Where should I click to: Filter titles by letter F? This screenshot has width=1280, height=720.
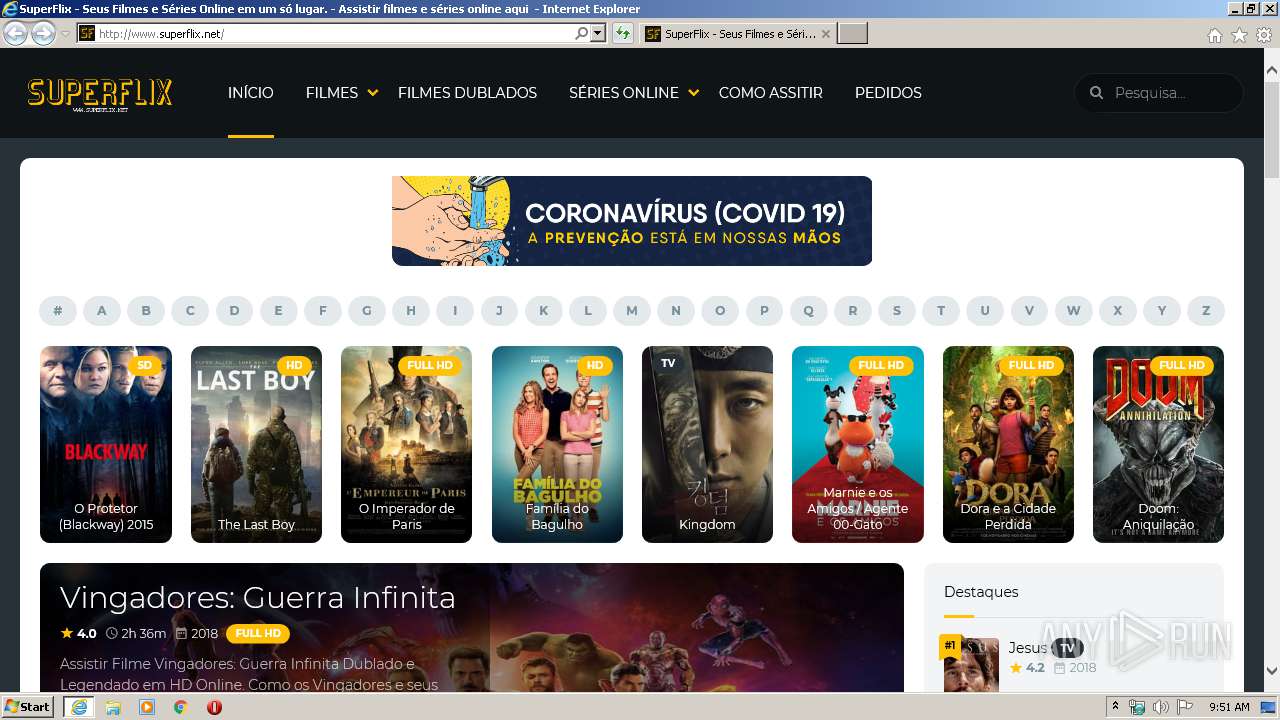322,310
